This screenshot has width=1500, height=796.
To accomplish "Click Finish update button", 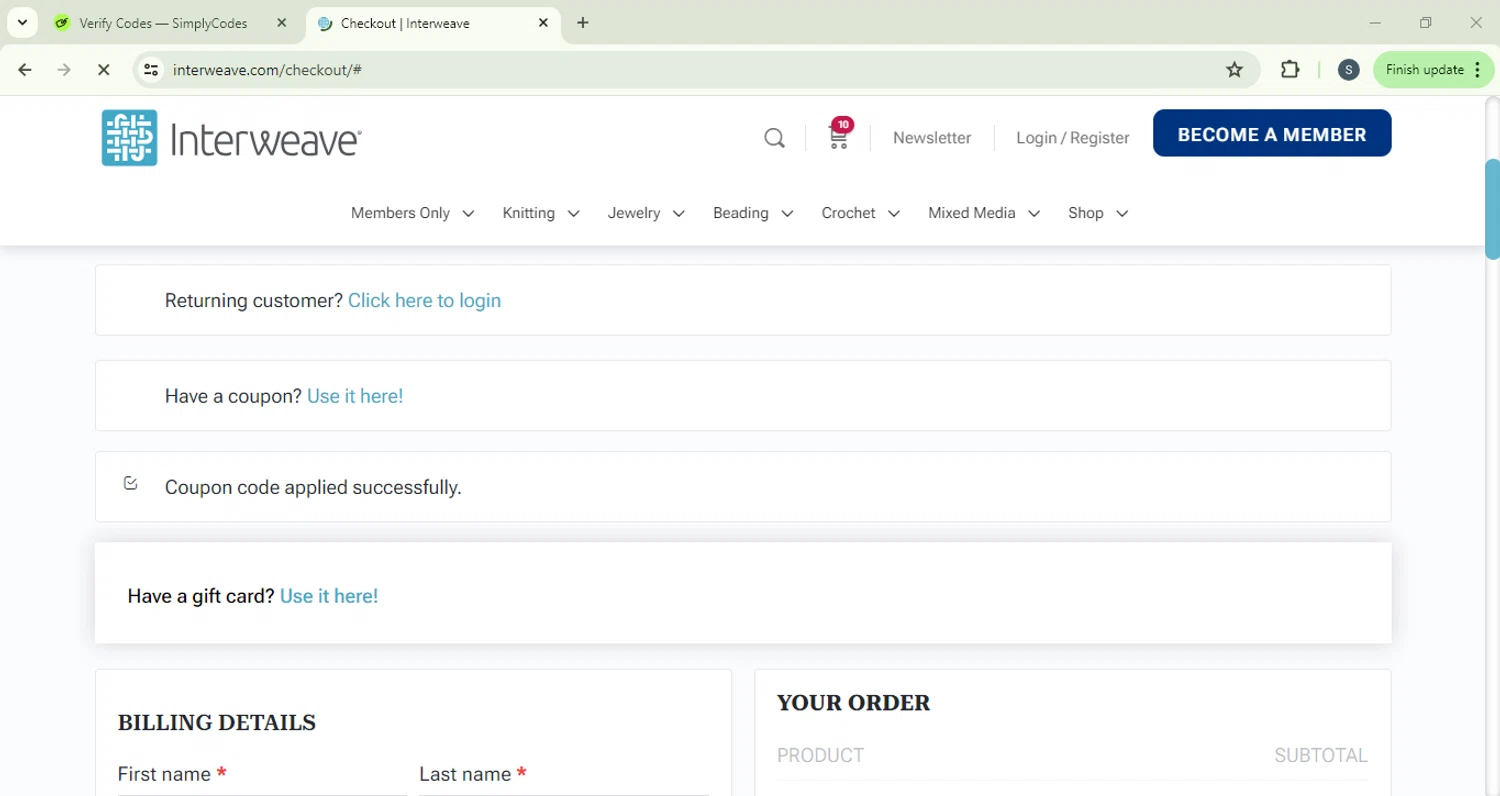I will [1433, 70].
